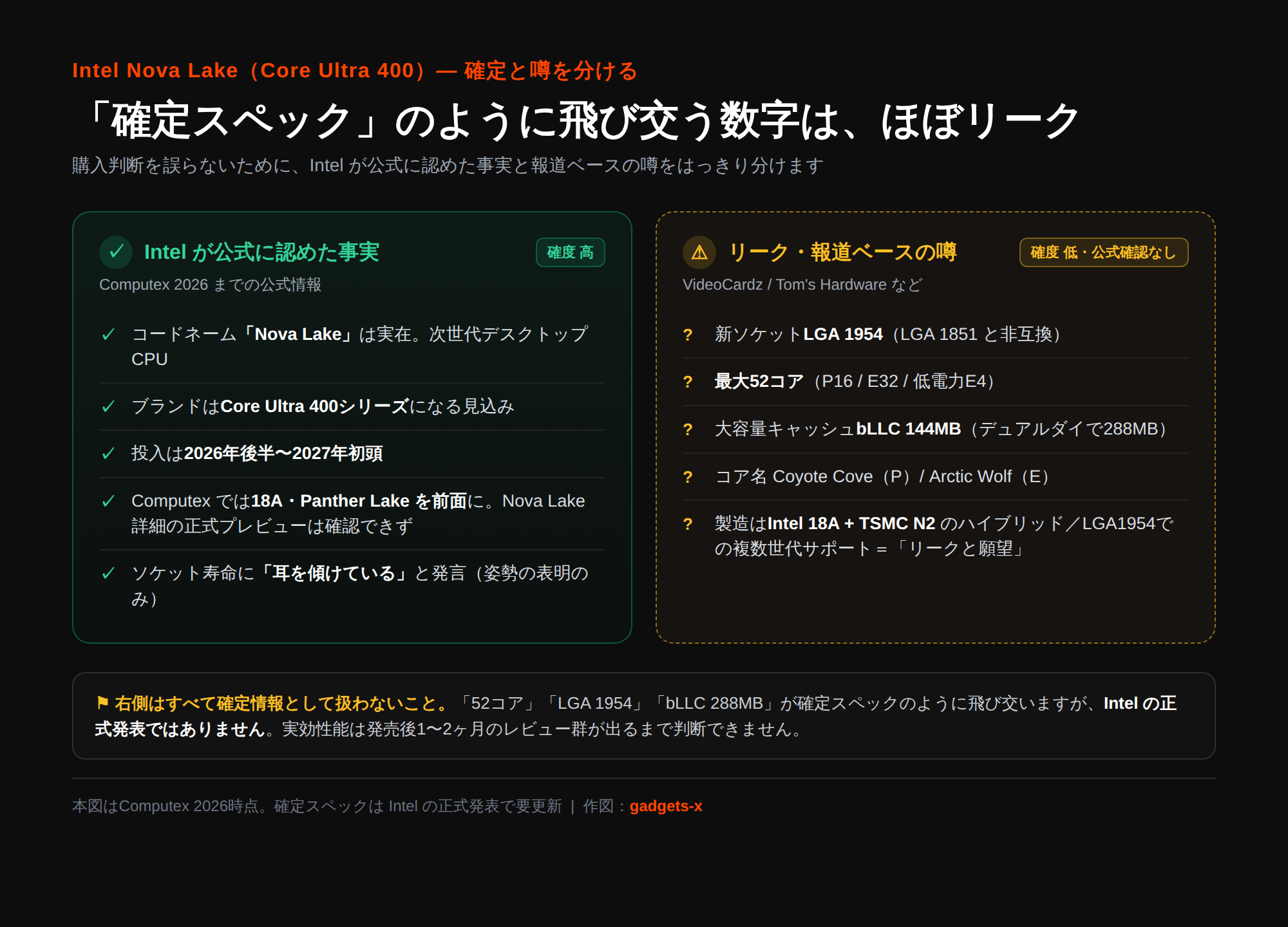This screenshot has height=927, width=1288.
Task: Click the text 投入は2026年後半〜2027年初頭
Action: [x=257, y=453]
